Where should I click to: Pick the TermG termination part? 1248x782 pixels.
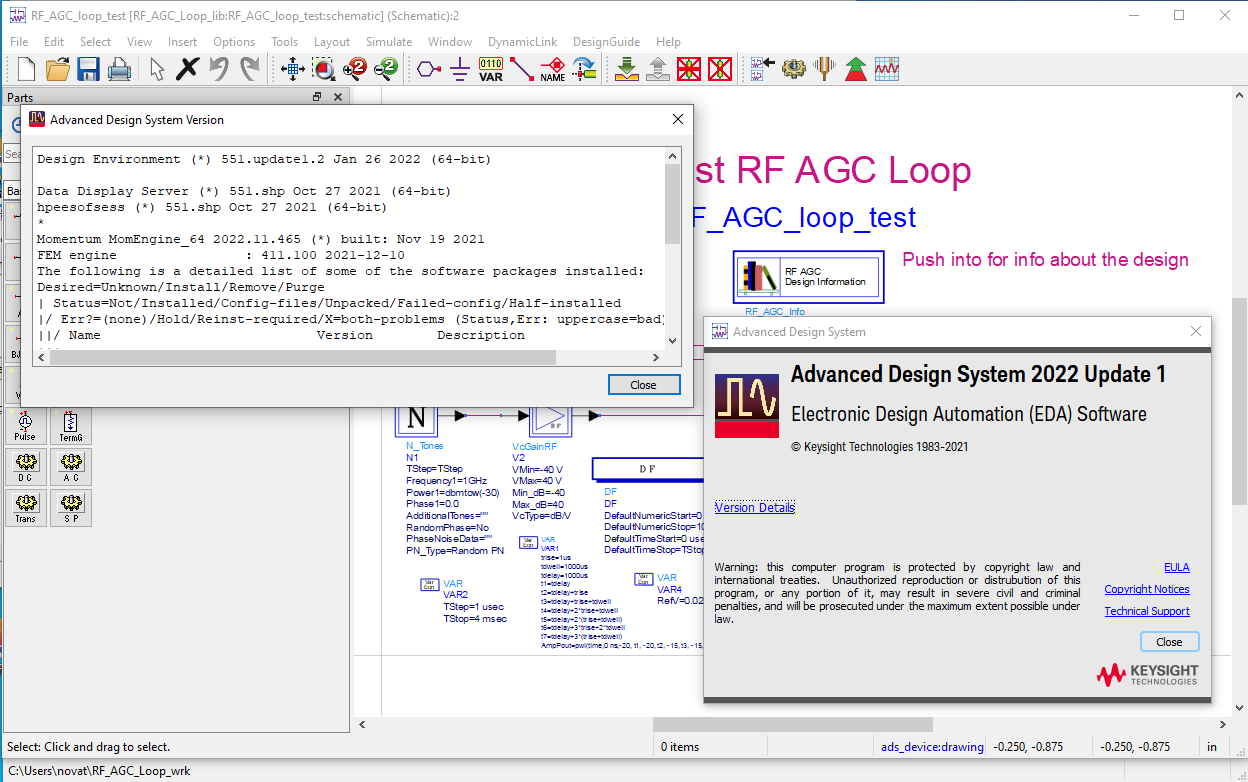click(x=70, y=426)
